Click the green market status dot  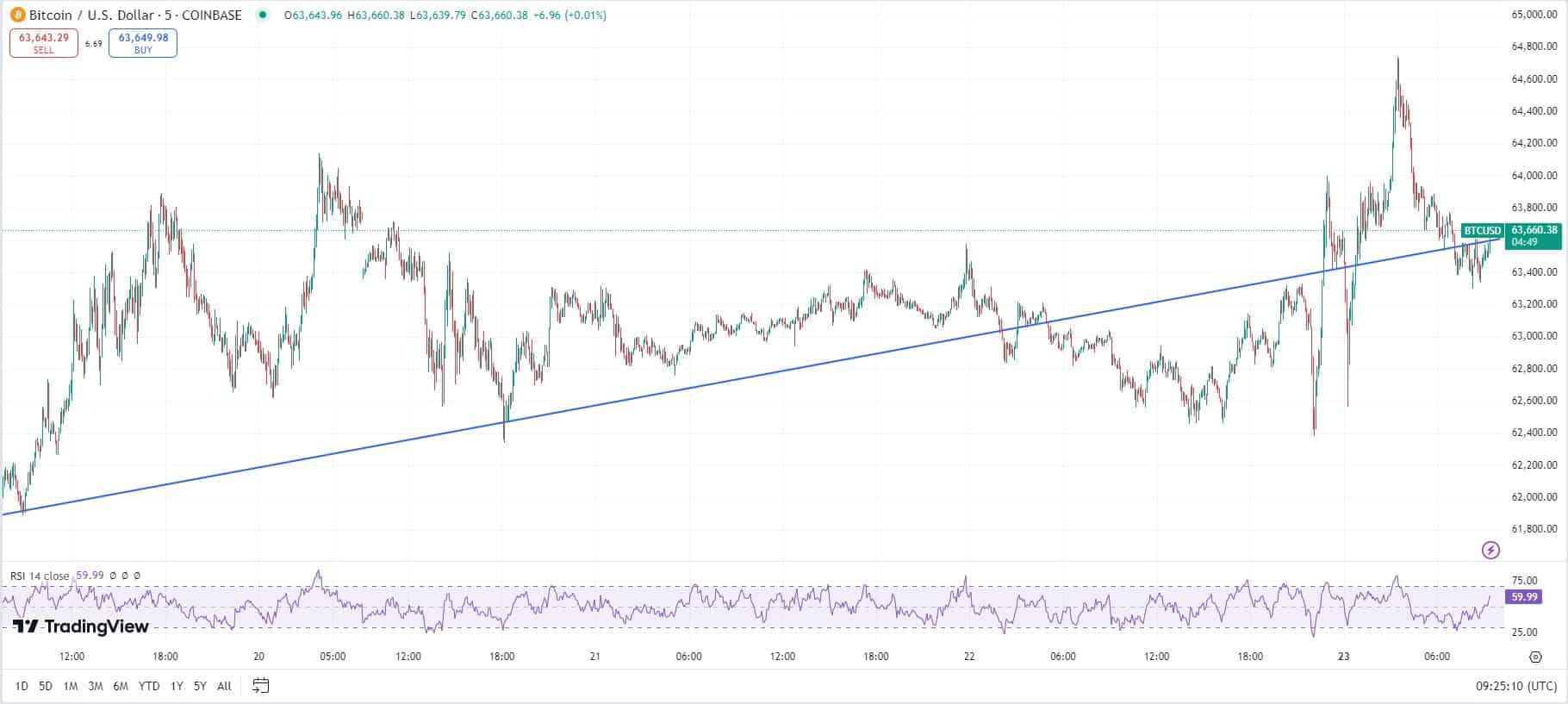click(x=263, y=15)
